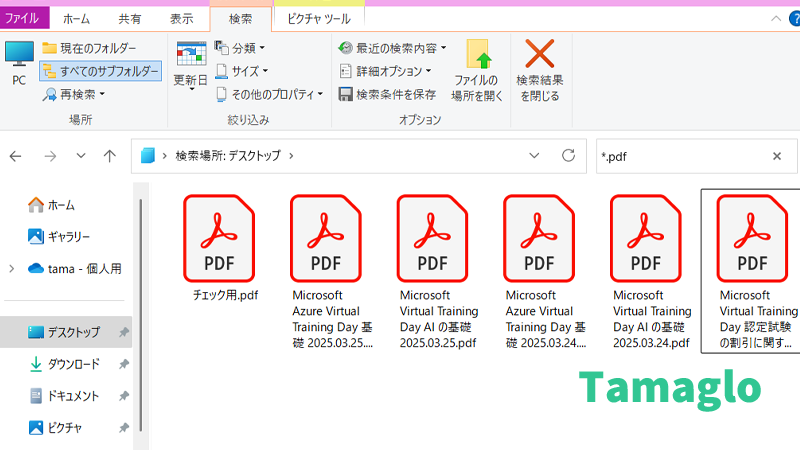Select ダウンロード in the navigation pane
The width and height of the screenshot is (800, 450).
pos(73,364)
